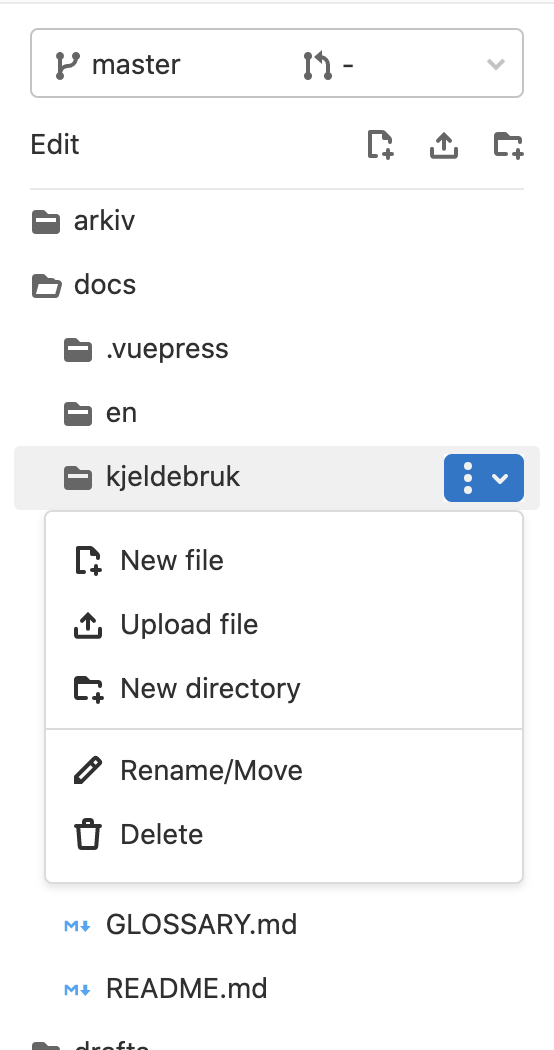Image resolution: width=554 pixels, height=1050 pixels.
Task: Click the new directory icon in Edit header
Action: click(508, 145)
